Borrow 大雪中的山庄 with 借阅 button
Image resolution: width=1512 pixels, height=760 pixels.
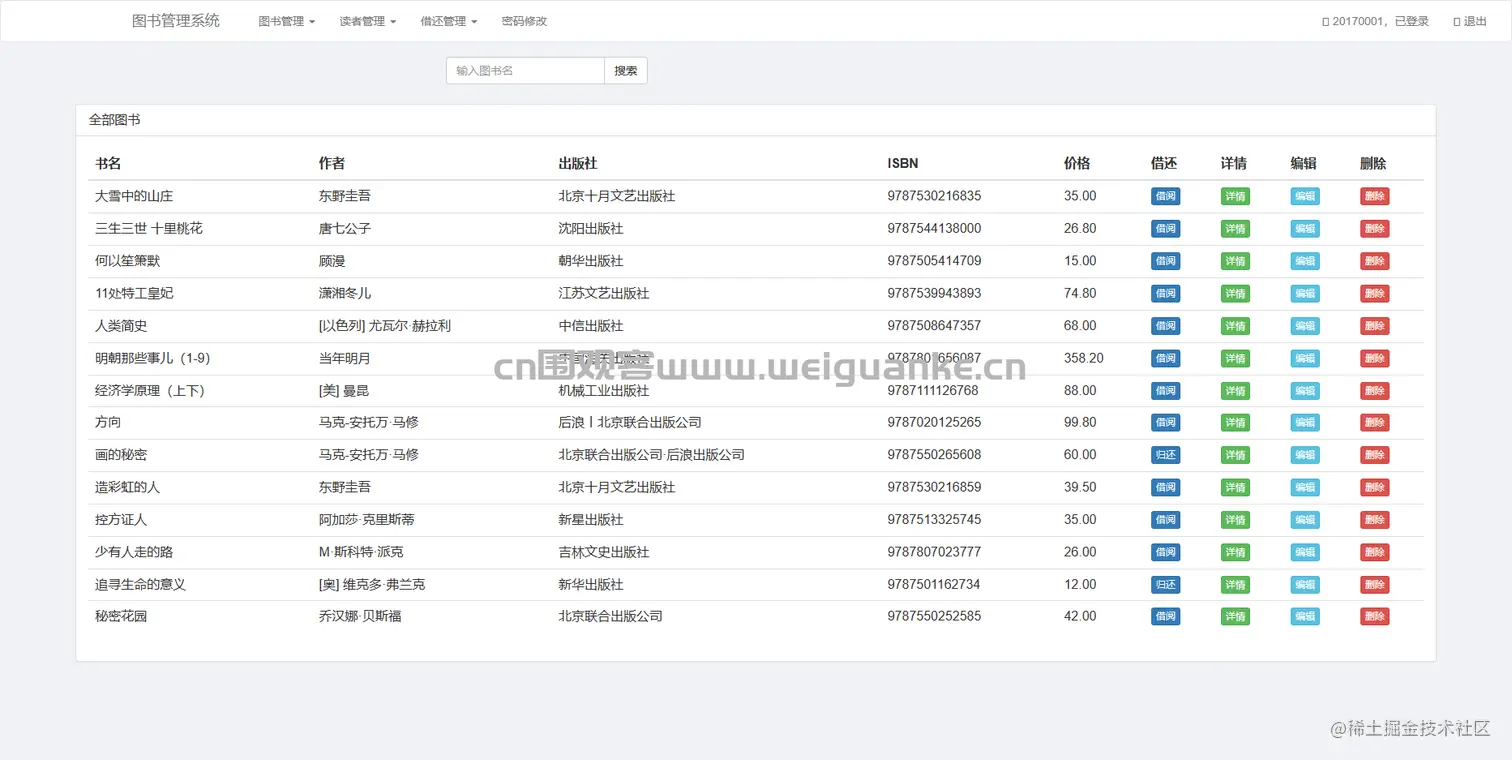(1165, 197)
